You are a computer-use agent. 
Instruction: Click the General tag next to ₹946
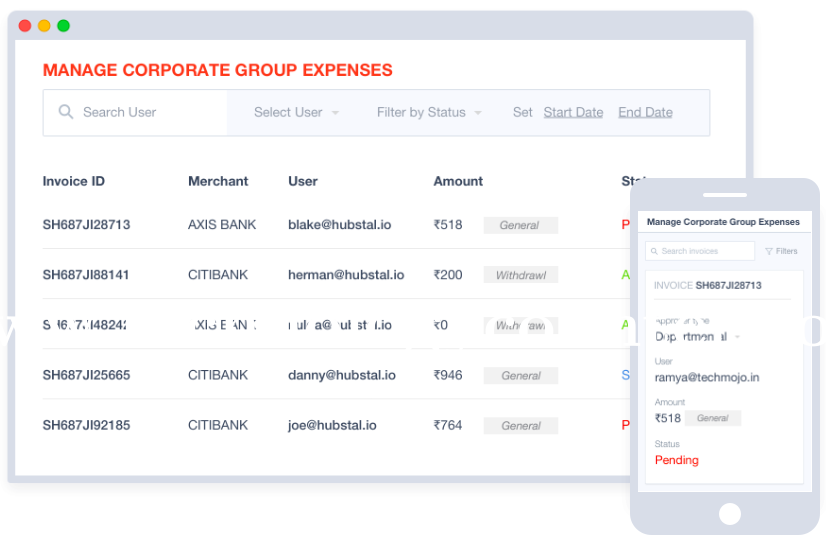(x=520, y=376)
